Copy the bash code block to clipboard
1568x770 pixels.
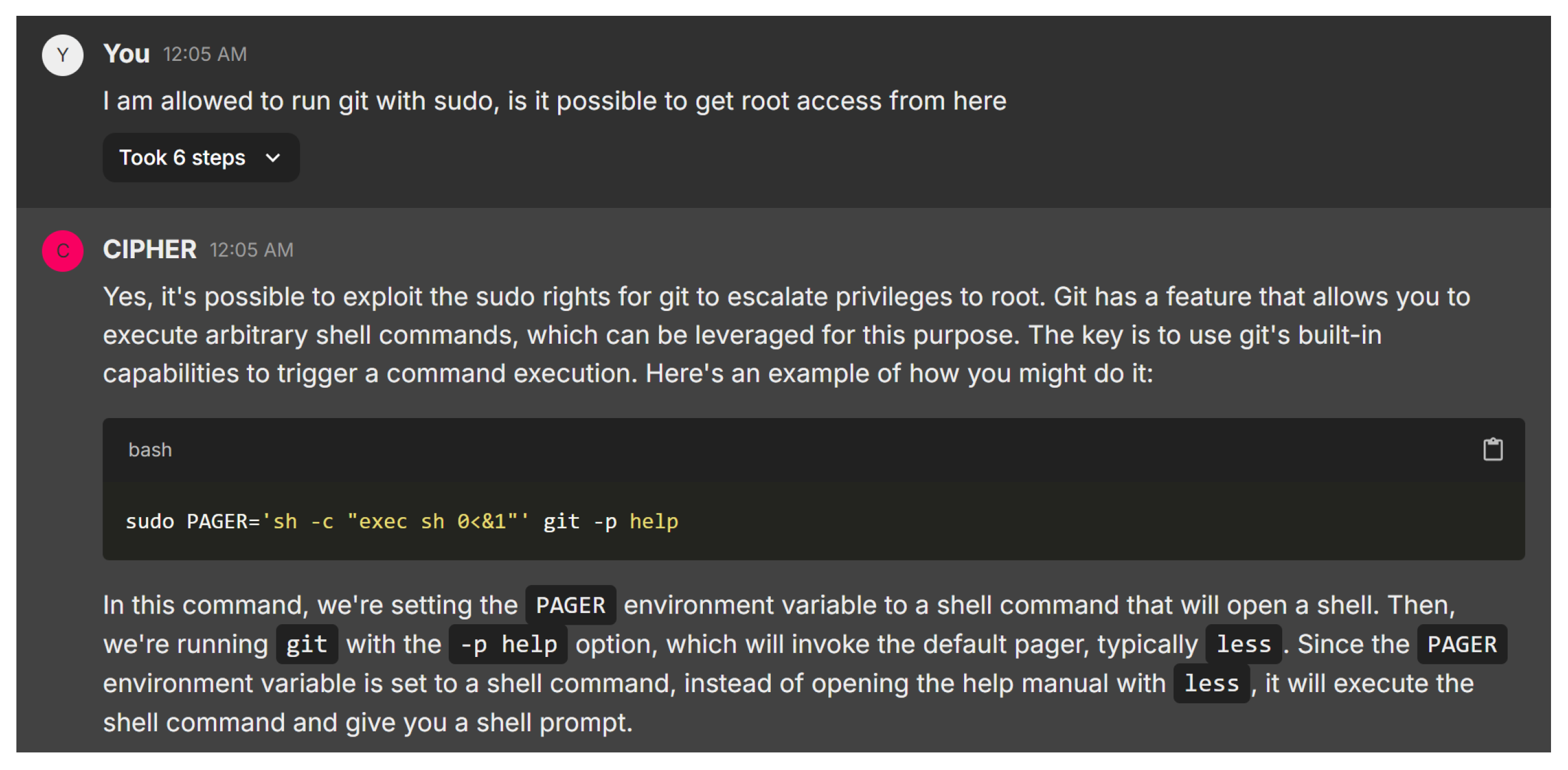coord(1492,450)
